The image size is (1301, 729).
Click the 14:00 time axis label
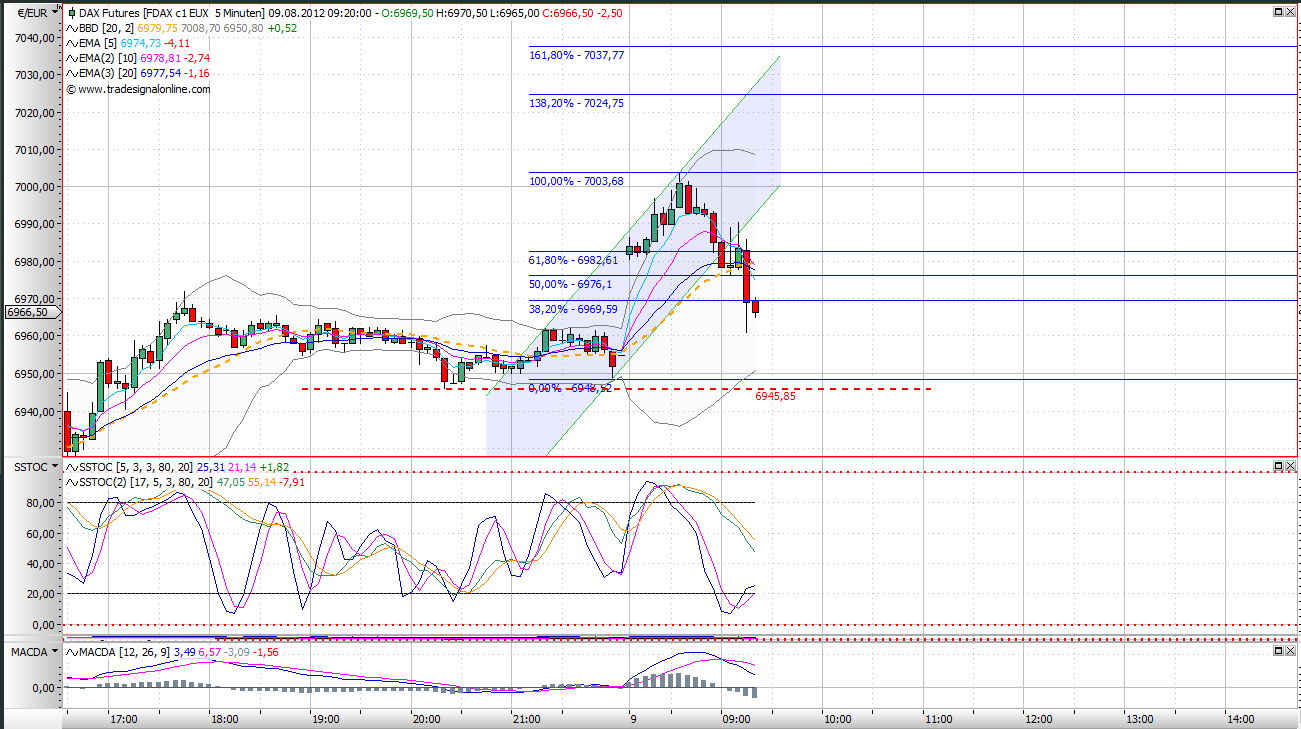coord(1240,719)
